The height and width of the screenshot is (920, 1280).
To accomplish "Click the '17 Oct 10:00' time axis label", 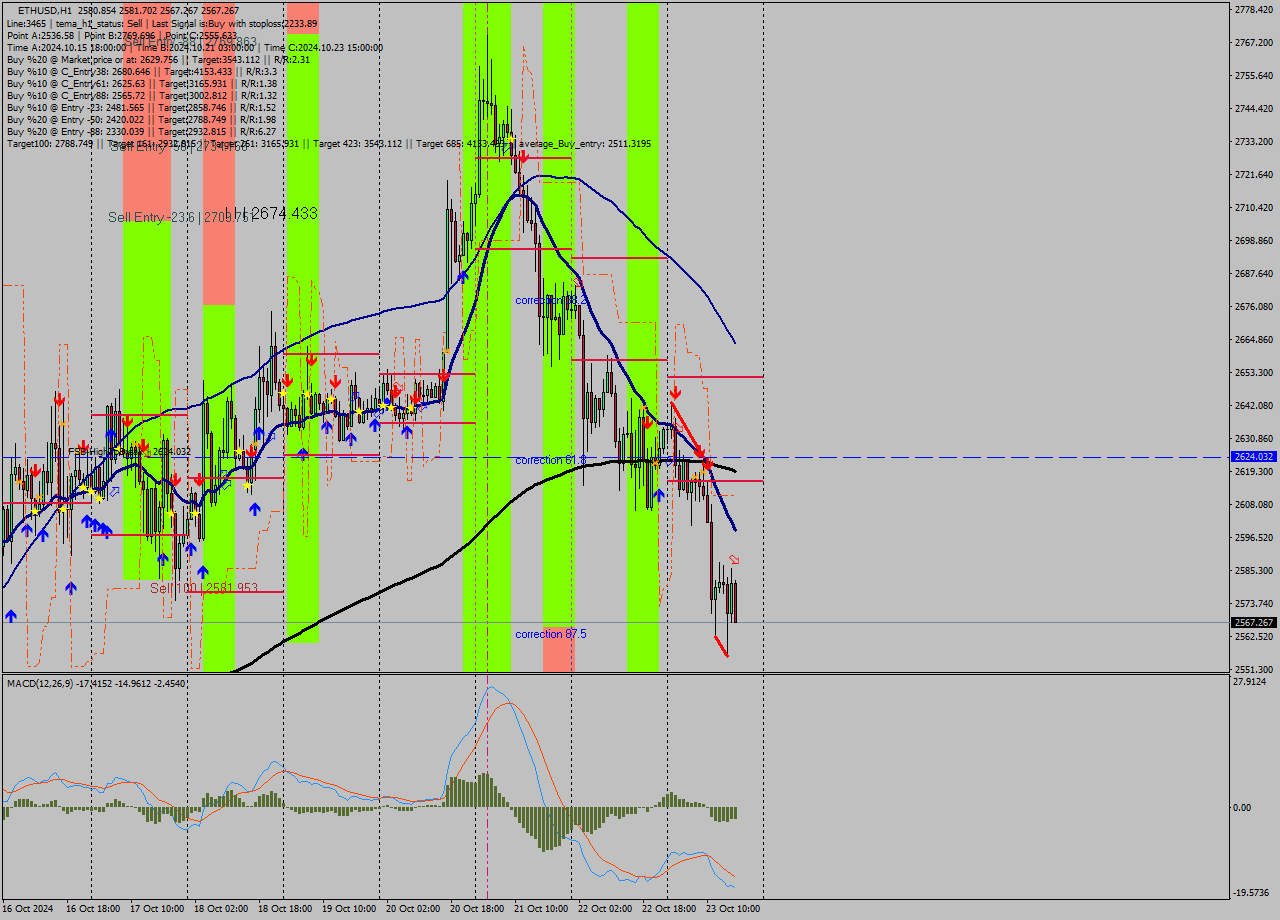I will pyautogui.click(x=157, y=909).
